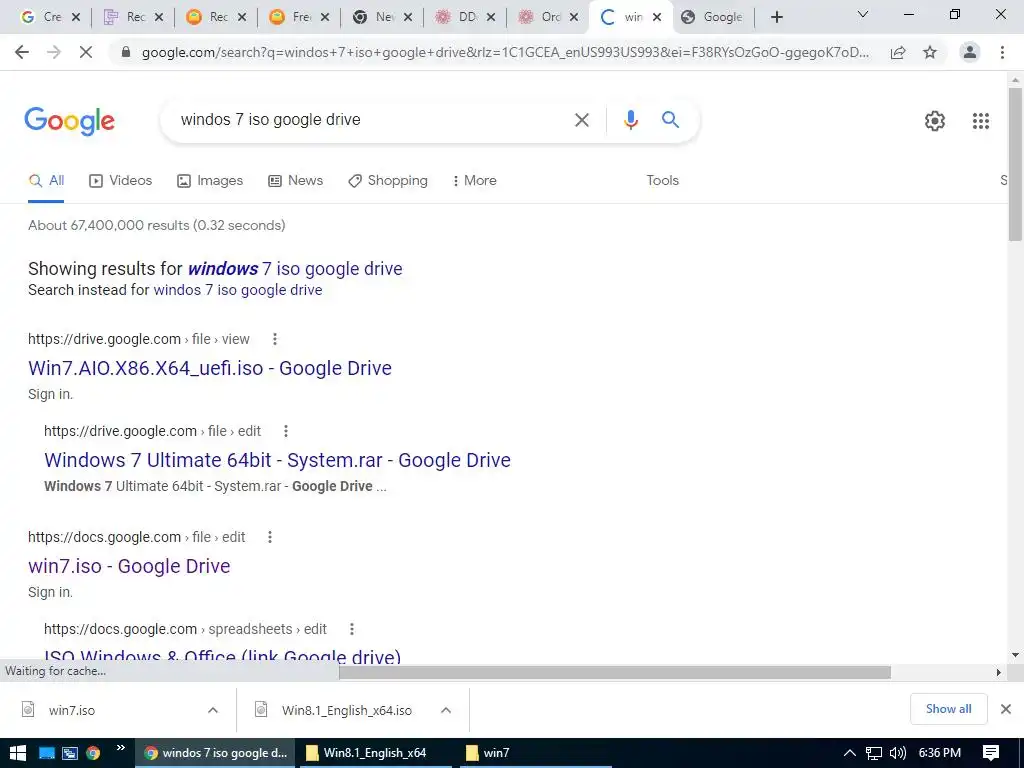Switch to Images results
The image size is (1024, 768).
210,181
